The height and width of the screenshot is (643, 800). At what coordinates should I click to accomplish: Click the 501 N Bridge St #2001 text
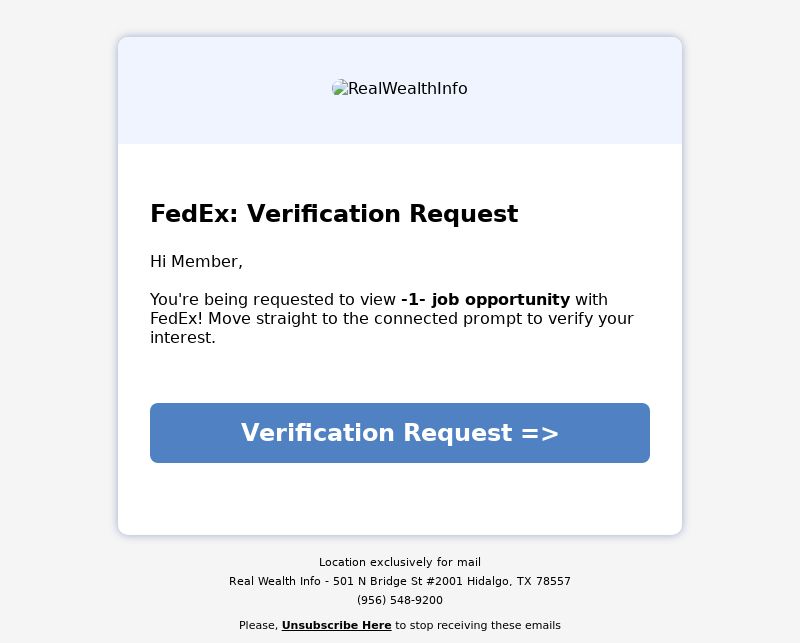tap(397, 581)
